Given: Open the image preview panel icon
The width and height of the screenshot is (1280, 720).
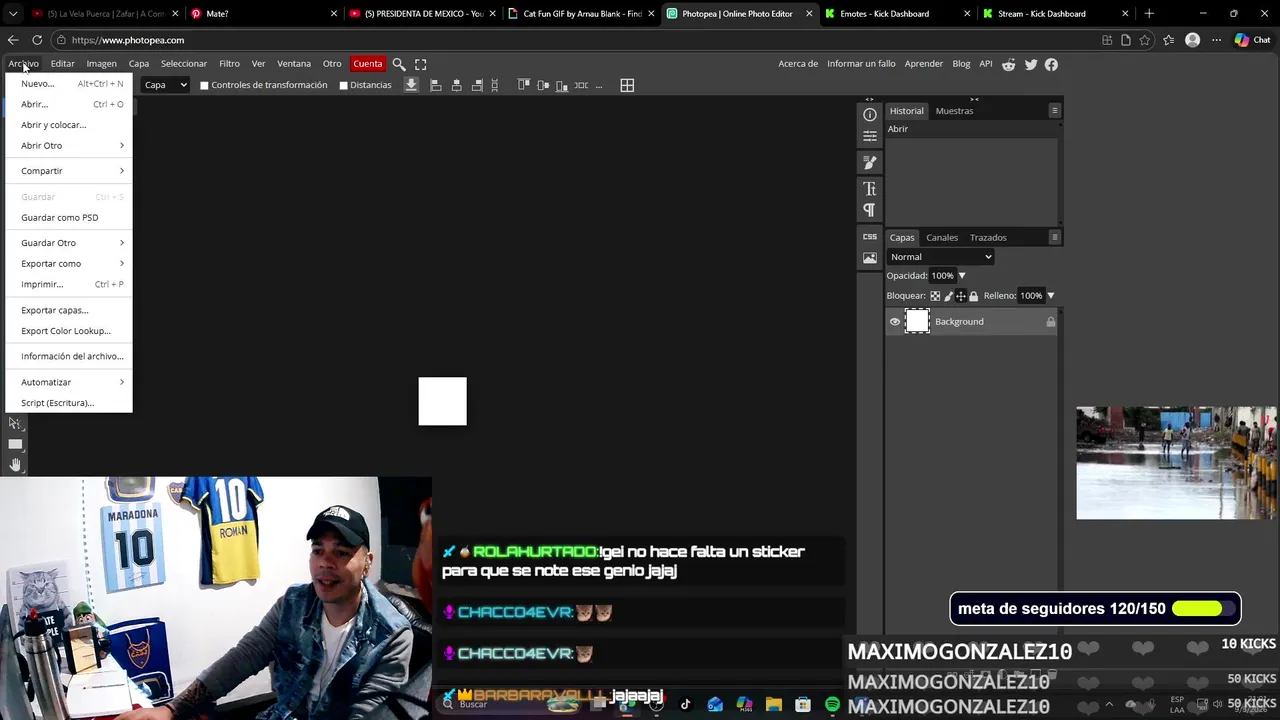Looking at the screenshot, I should pyautogui.click(x=870, y=258).
